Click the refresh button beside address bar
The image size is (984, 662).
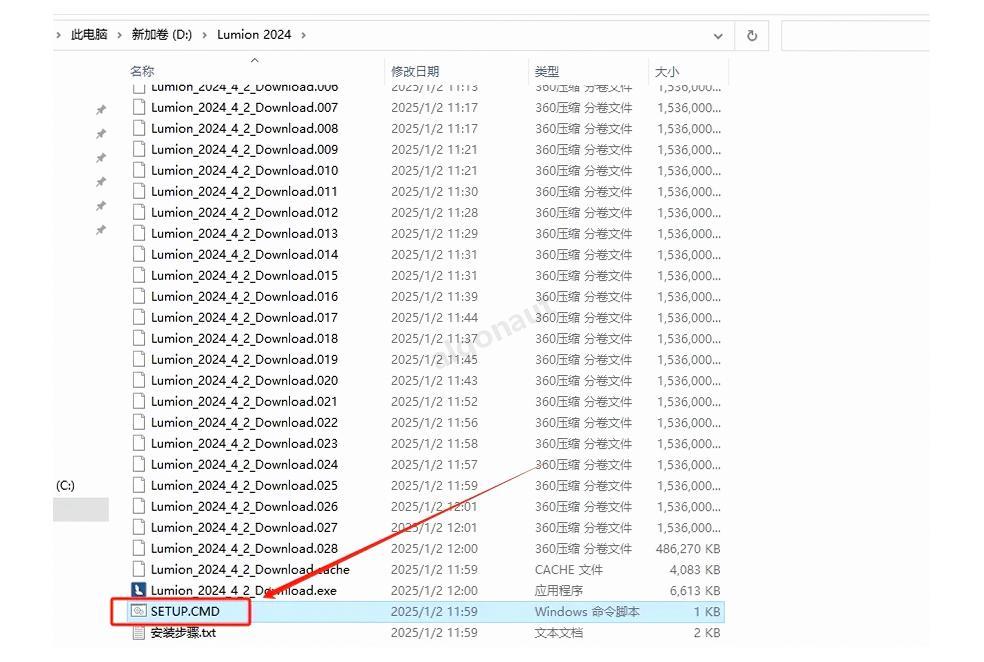coord(752,36)
